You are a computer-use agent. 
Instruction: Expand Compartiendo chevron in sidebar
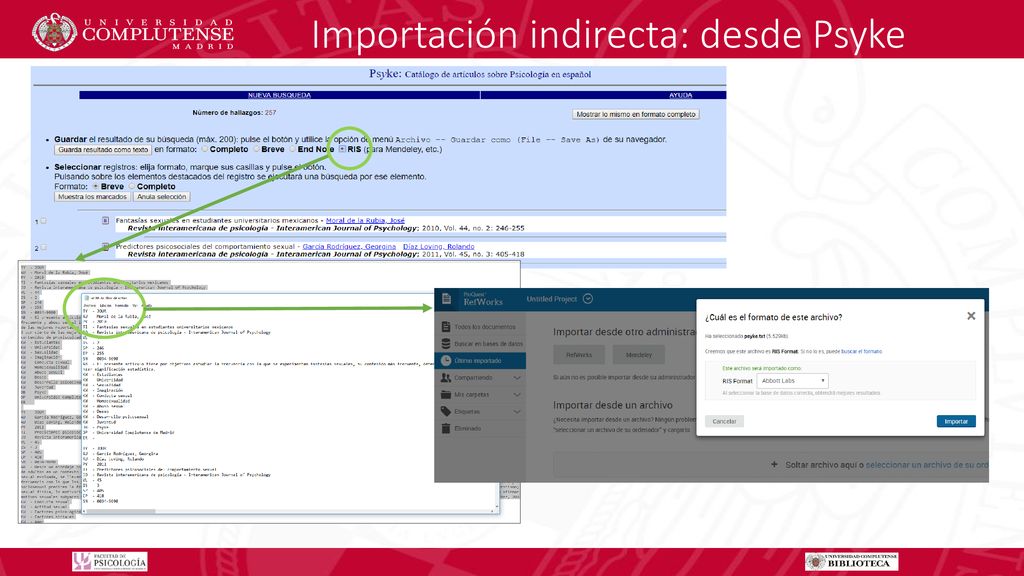tap(517, 377)
